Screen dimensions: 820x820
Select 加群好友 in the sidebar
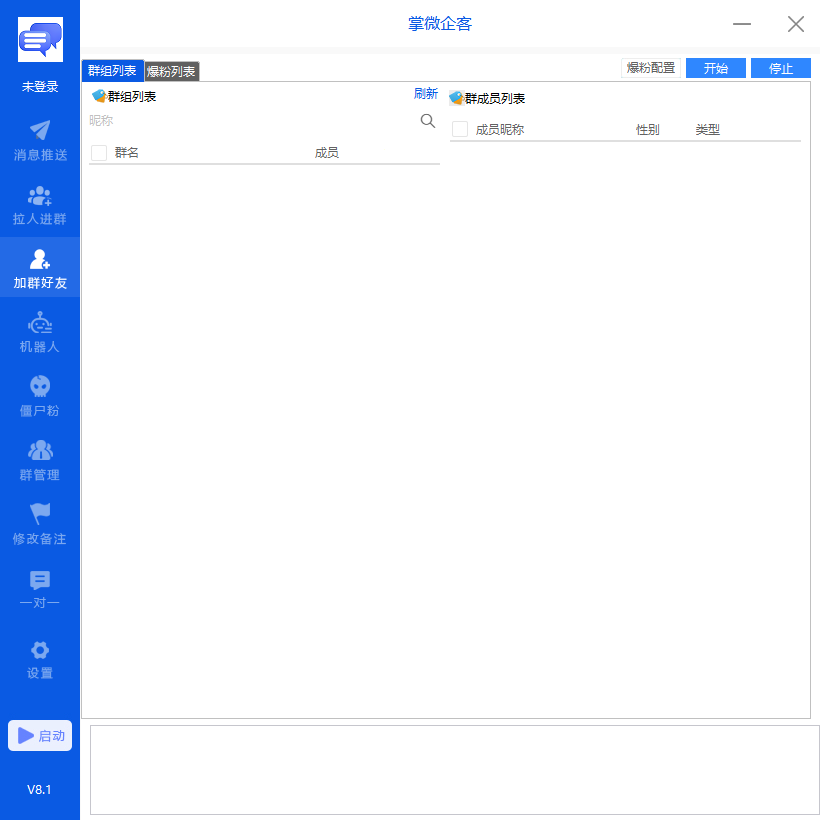coord(40,269)
